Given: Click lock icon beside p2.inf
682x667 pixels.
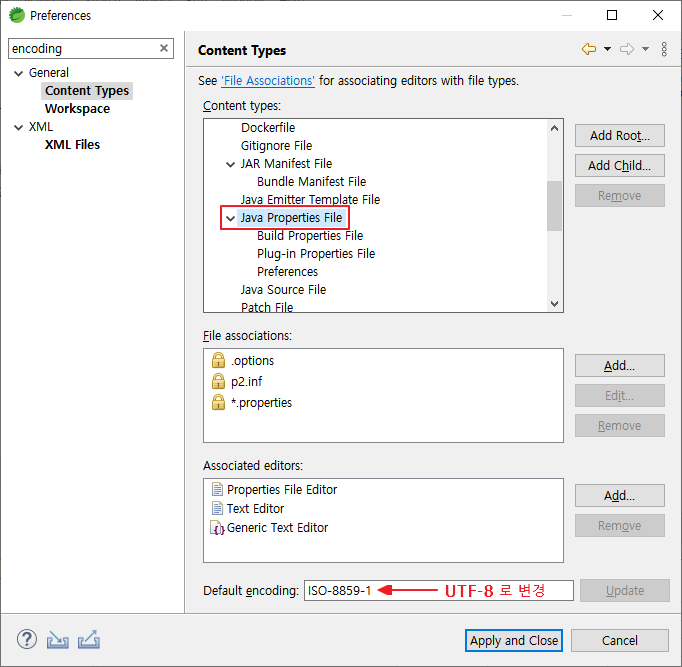Looking at the screenshot, I should click(218, 381).
